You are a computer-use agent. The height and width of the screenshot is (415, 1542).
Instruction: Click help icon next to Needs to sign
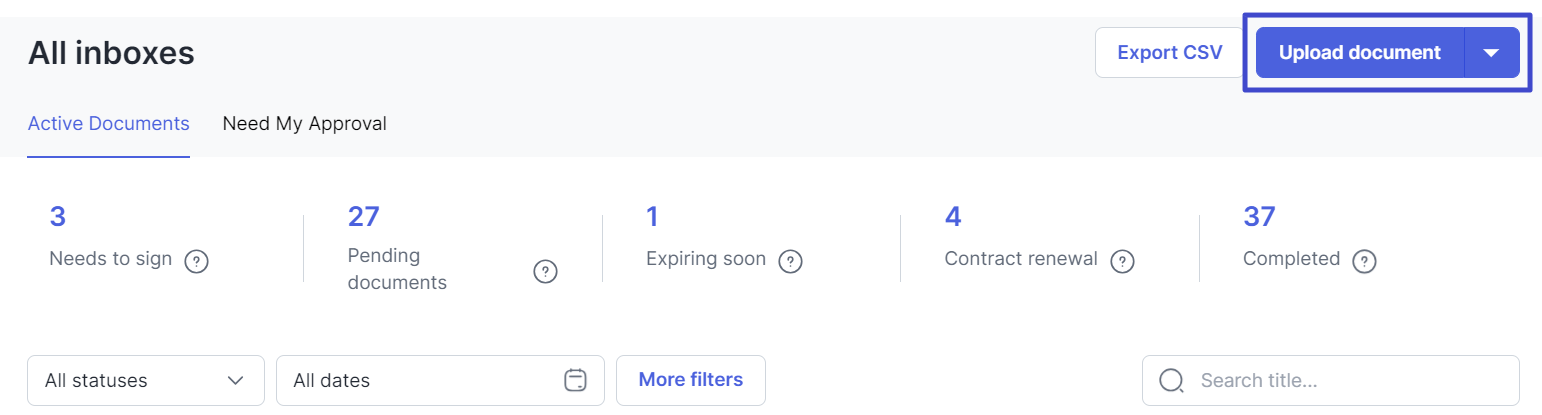[x=197, y=261]
